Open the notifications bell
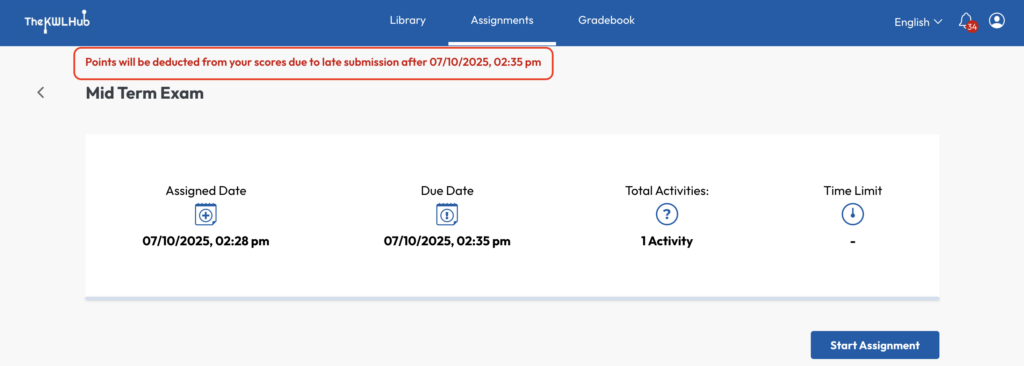This screenshot has height=366, width=1024. [965, 20]
